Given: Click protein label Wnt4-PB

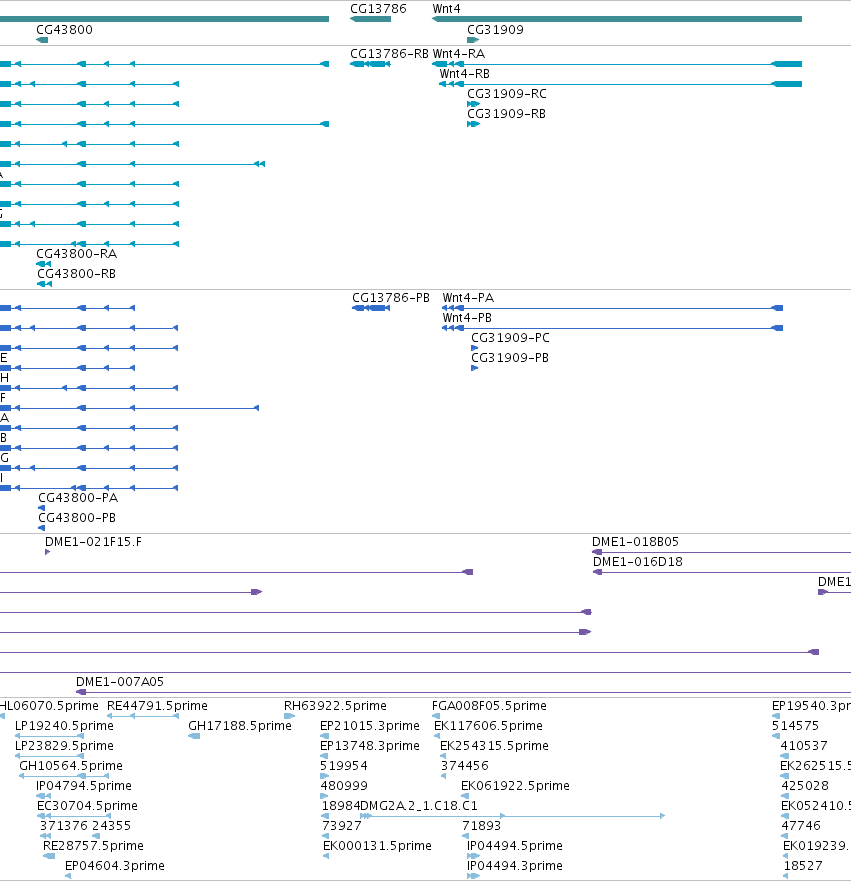Looking at the screenshot, I should coord(467,318).
